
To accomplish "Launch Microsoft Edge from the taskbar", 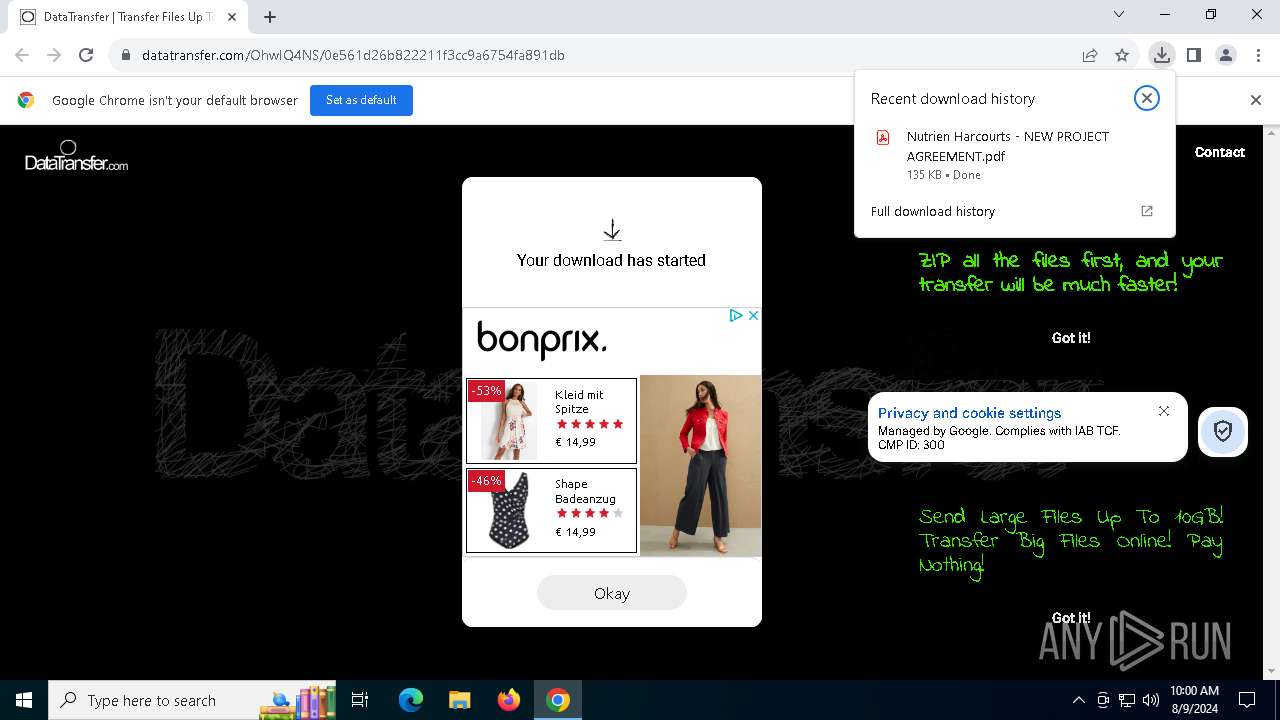I will 411,700.
